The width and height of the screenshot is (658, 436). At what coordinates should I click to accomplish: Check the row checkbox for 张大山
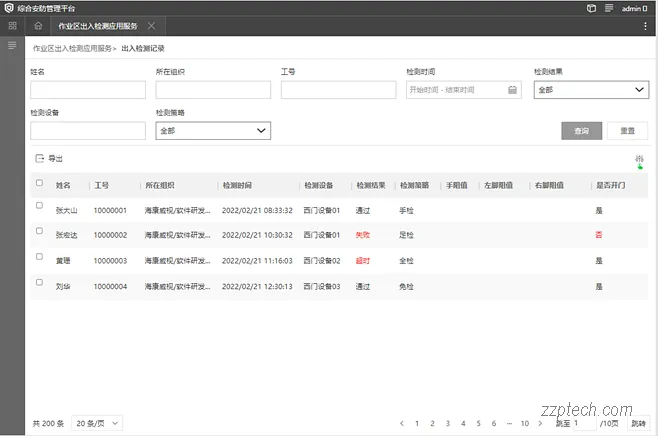pos(39,206)
